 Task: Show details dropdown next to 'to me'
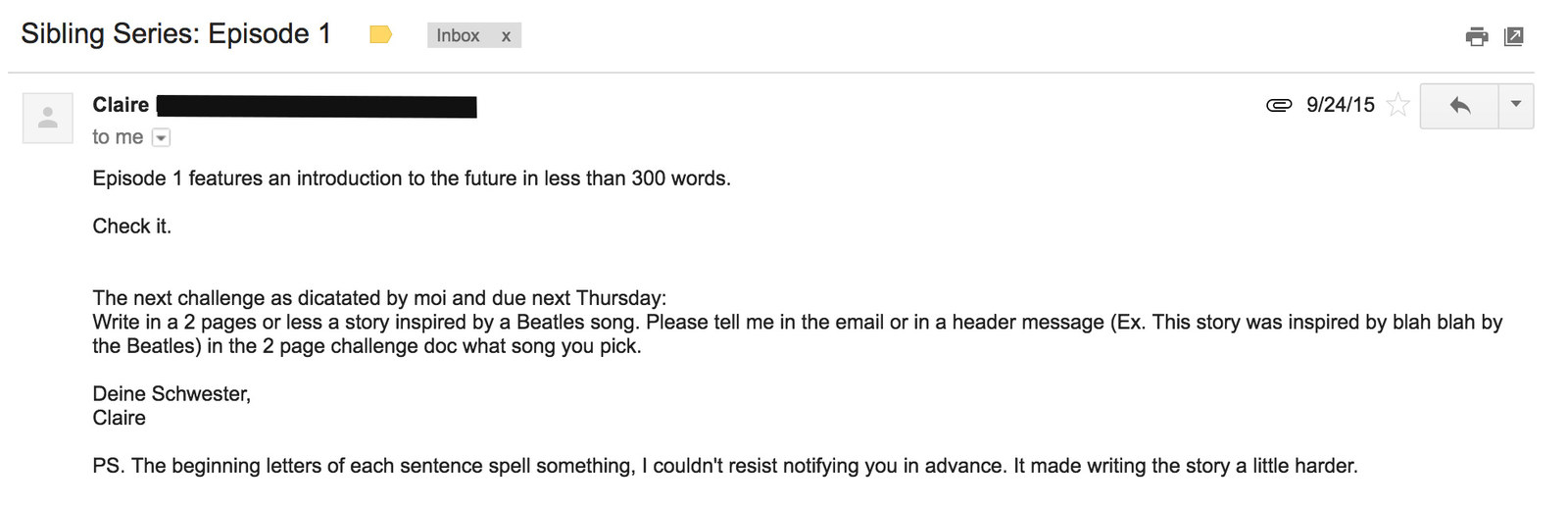[162, 138]
